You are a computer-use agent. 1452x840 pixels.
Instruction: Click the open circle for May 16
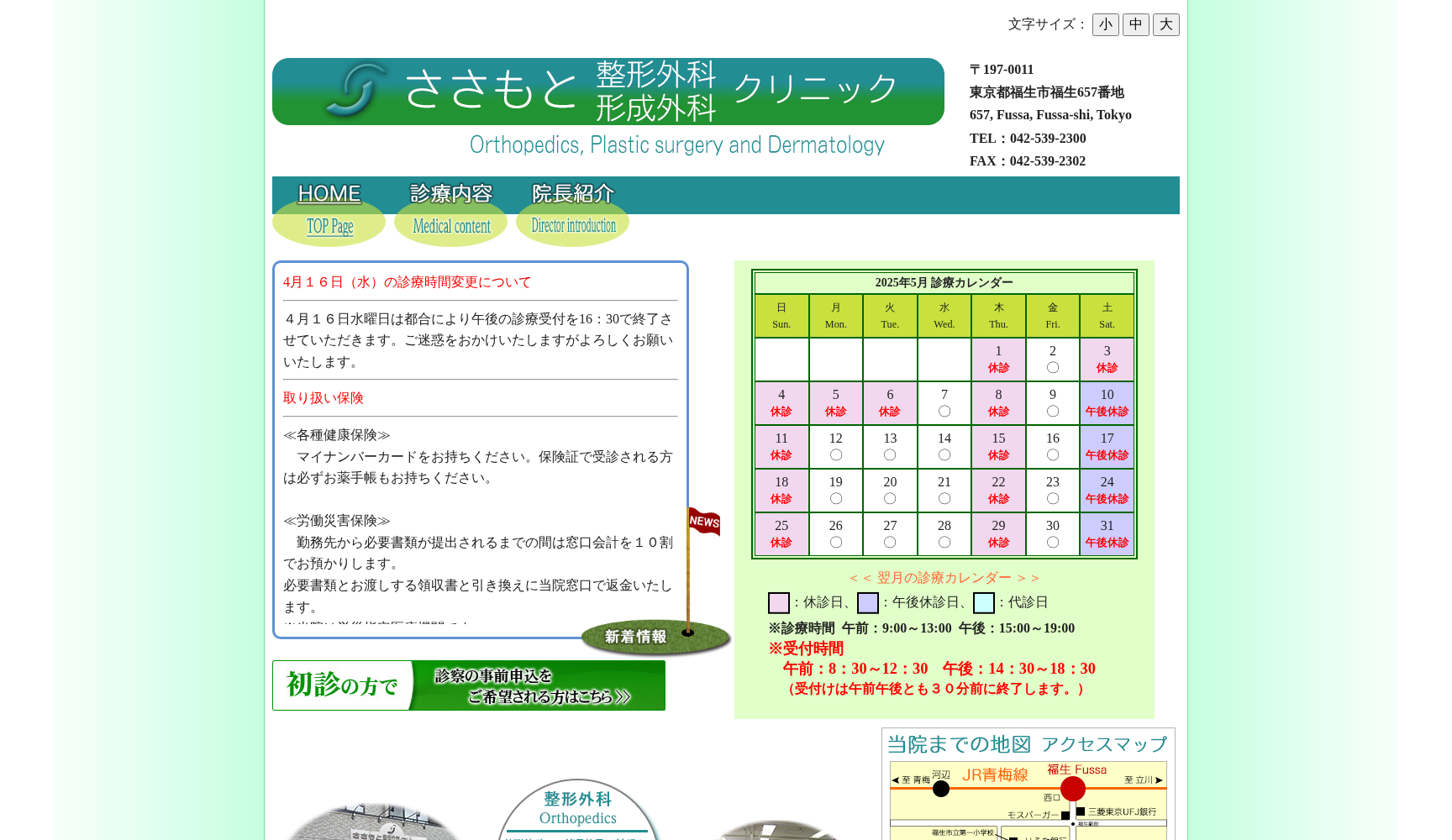point(1053,455)
